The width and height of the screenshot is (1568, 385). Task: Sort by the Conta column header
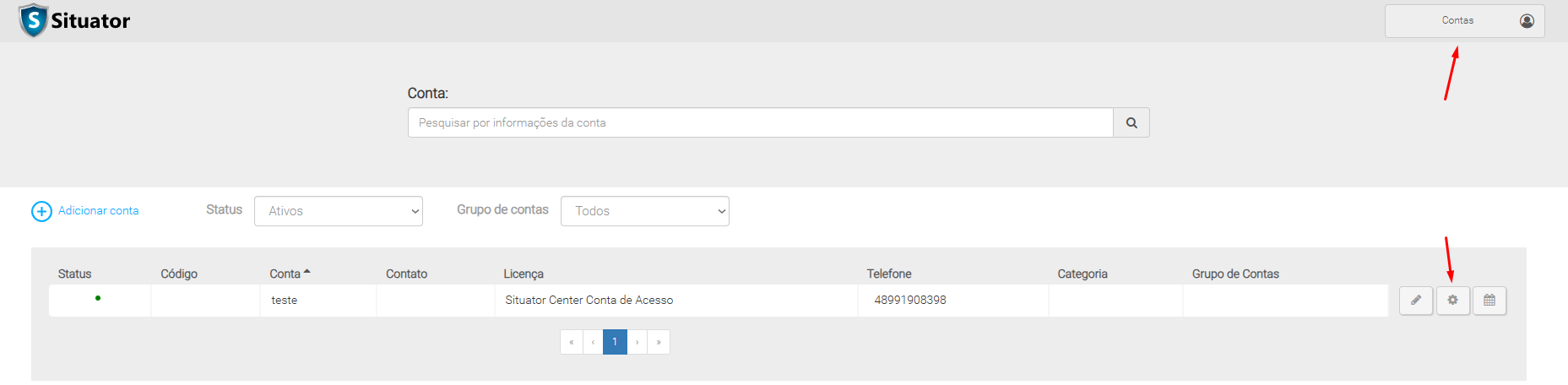[285, 274]
